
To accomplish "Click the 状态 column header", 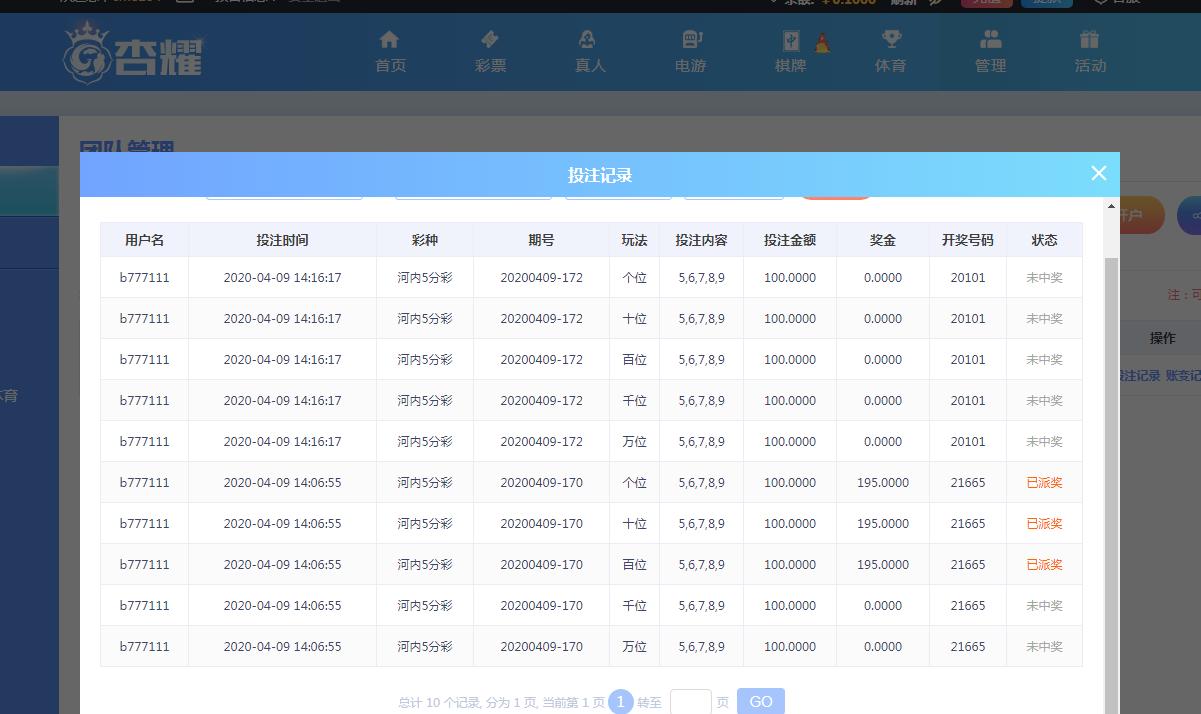I will pos(1044,240).
